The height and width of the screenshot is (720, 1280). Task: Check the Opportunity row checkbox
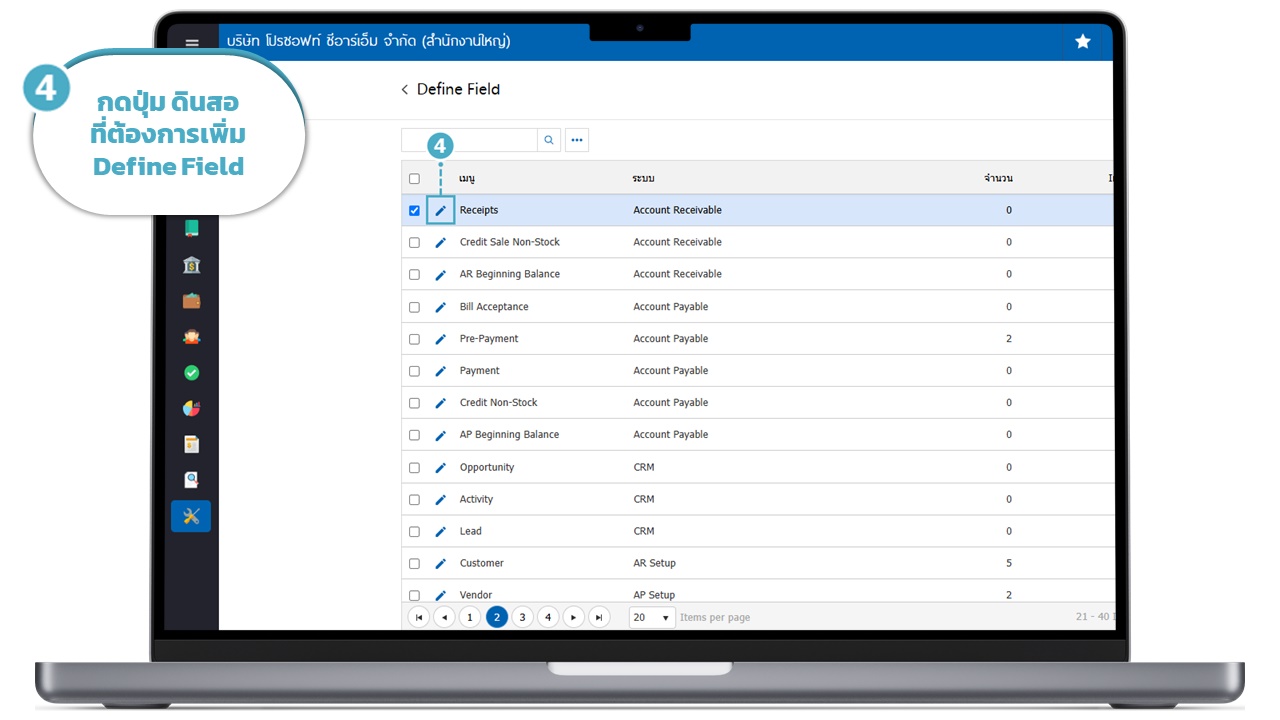pos(414,468)
